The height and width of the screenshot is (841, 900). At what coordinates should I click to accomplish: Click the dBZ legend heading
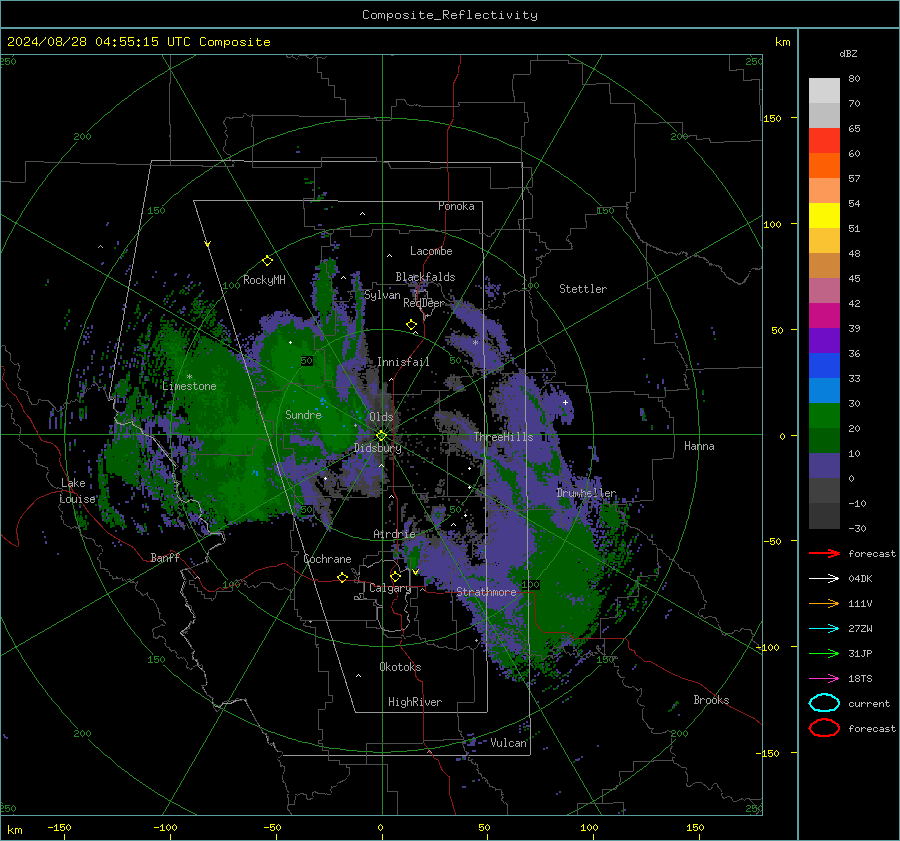pyautogui.click(x=848, y=53)
